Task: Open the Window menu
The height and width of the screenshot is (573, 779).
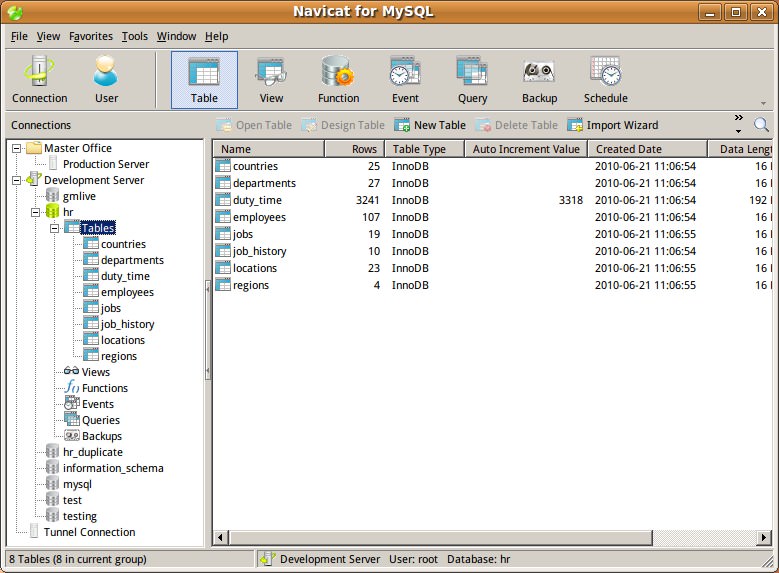Action: 176,36
